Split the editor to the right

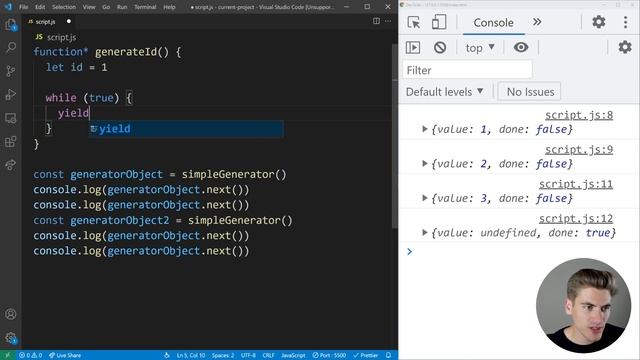click(376, 21)
